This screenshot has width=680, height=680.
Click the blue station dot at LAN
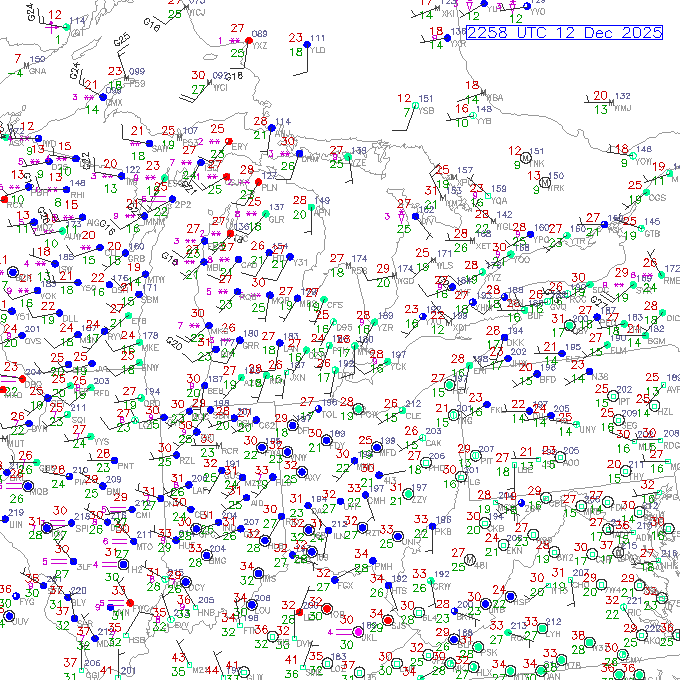[280, 343]
